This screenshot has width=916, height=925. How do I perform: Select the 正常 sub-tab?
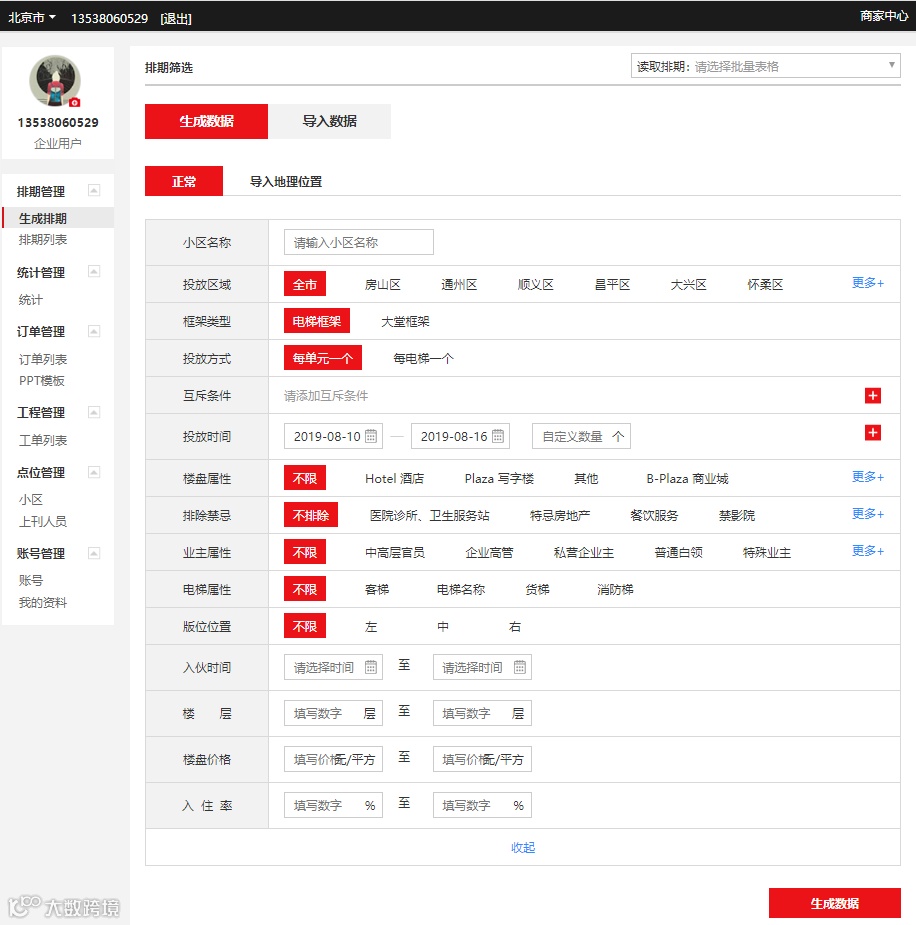pyautogui.click(x=184, y=181)
